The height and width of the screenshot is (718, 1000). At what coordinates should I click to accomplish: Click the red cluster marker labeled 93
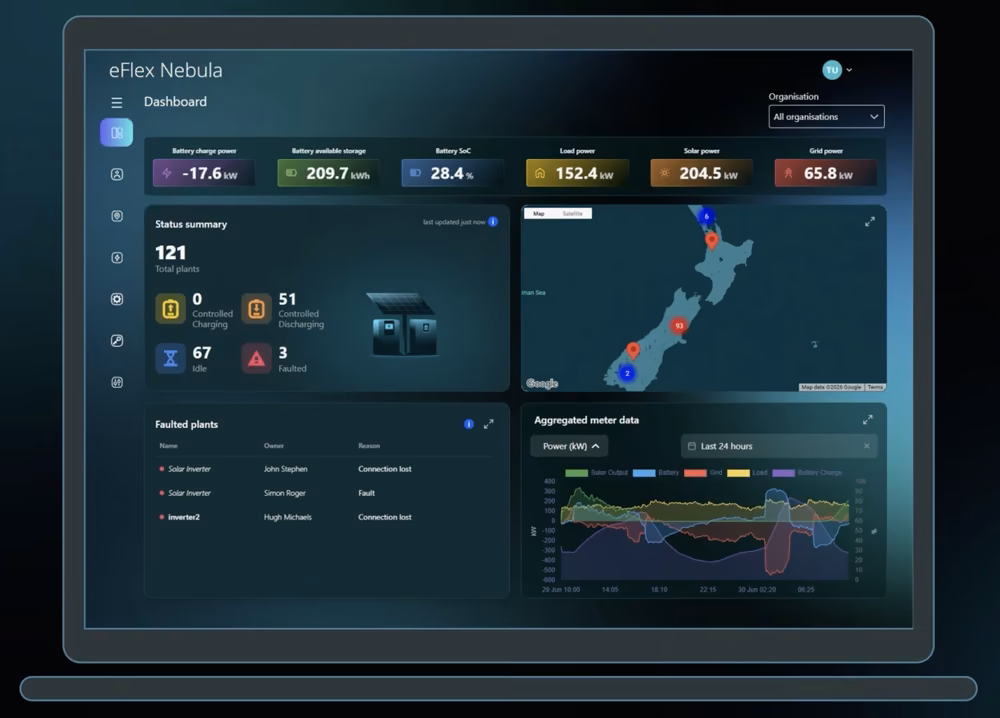[679, 326]
